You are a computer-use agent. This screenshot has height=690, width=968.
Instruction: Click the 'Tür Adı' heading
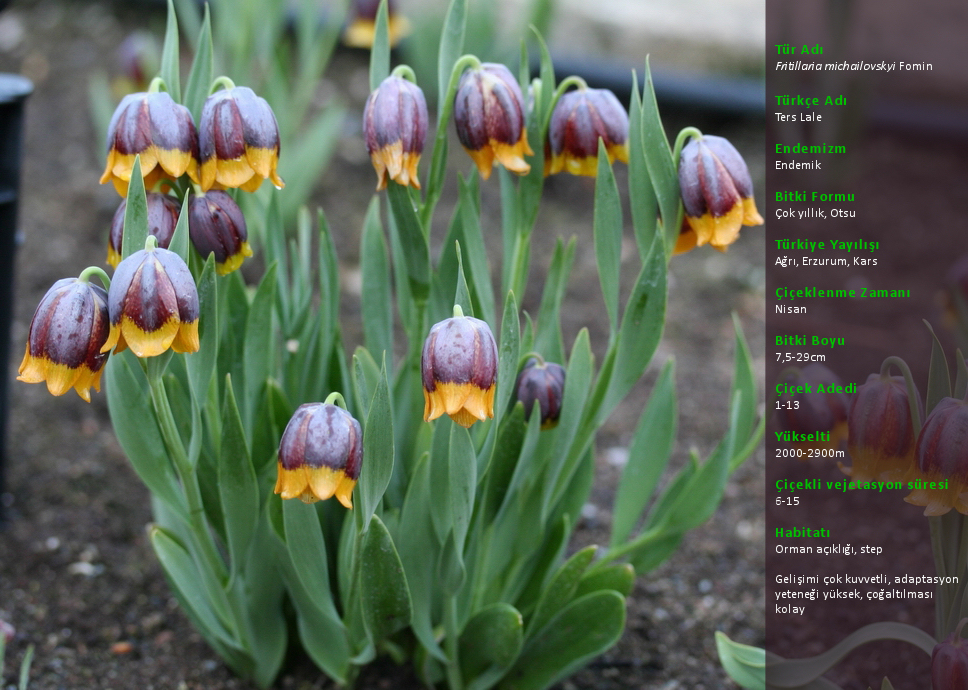tap(799, 49)
